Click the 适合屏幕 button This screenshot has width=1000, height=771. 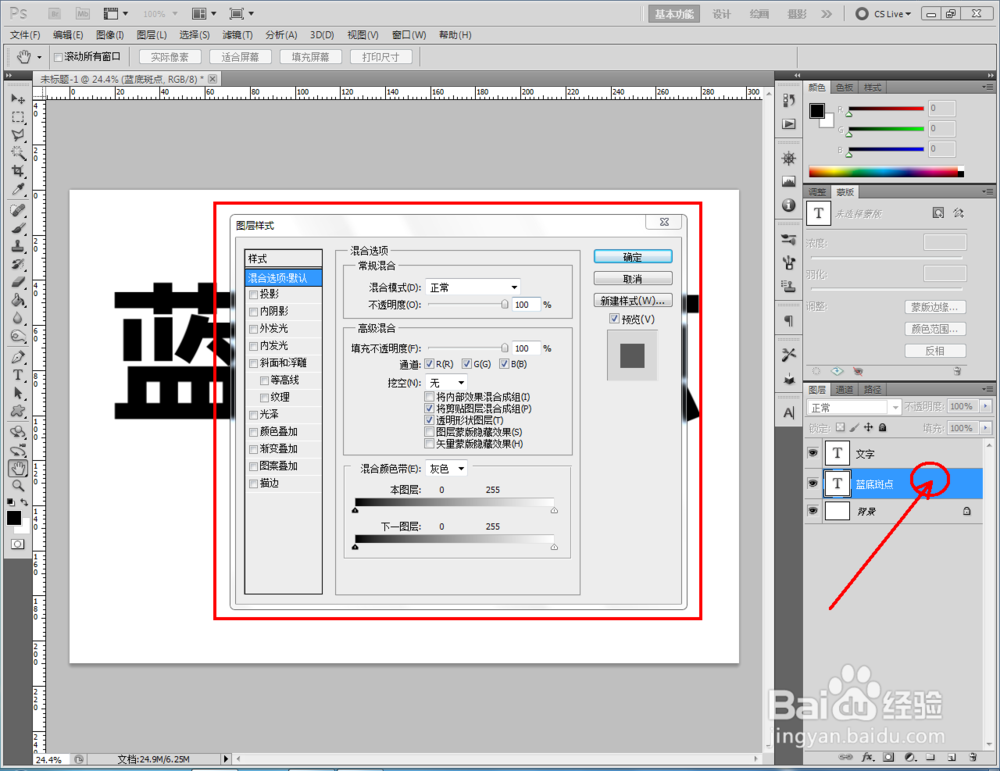pos(240,57)
